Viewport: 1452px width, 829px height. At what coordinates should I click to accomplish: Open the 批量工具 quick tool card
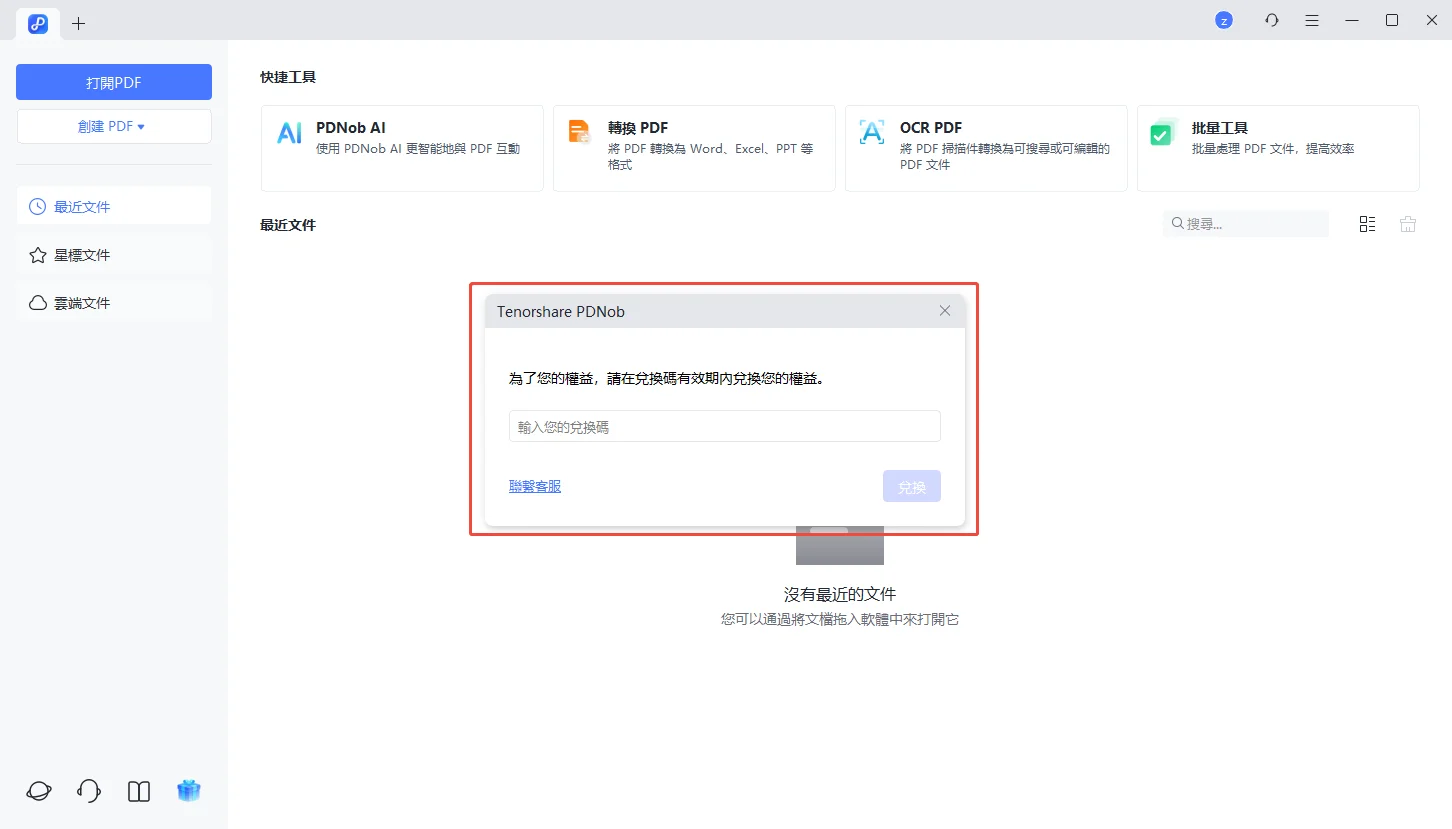click(1278, 148)
